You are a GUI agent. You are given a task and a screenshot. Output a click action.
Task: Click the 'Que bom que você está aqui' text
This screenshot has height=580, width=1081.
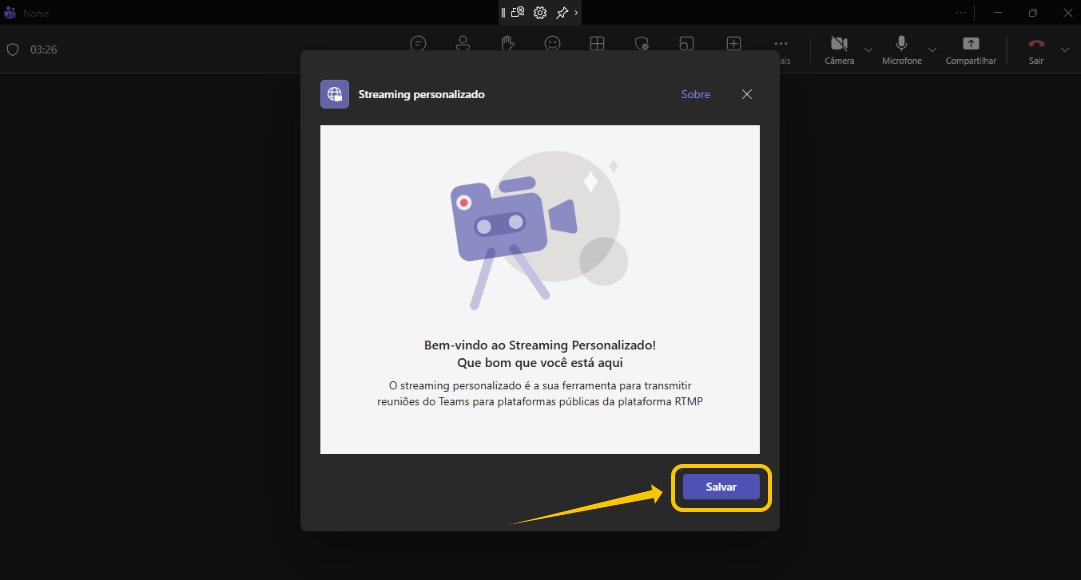[x=540, y=363]
